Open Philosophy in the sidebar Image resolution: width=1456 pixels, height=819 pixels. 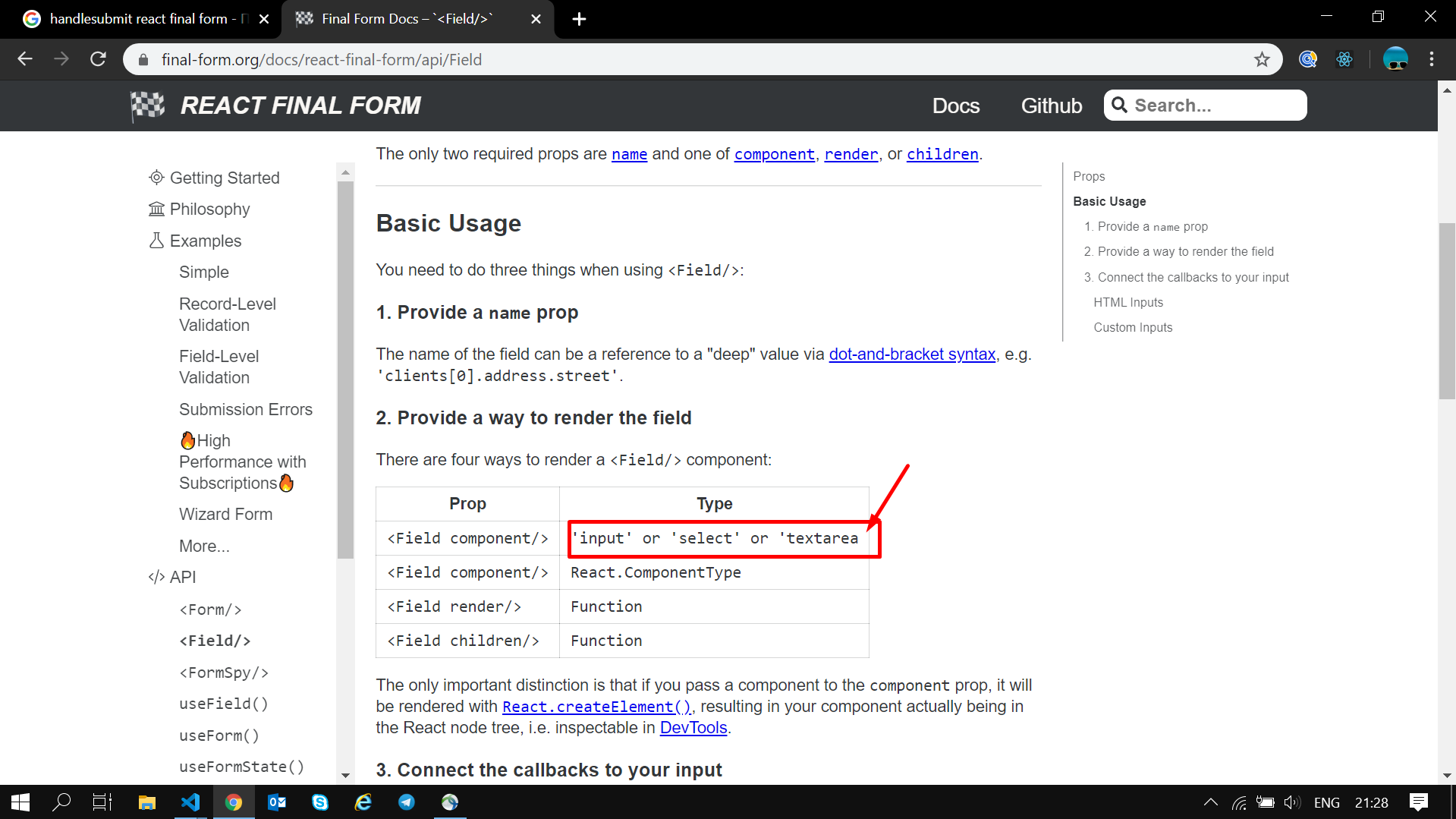point(200,209)
